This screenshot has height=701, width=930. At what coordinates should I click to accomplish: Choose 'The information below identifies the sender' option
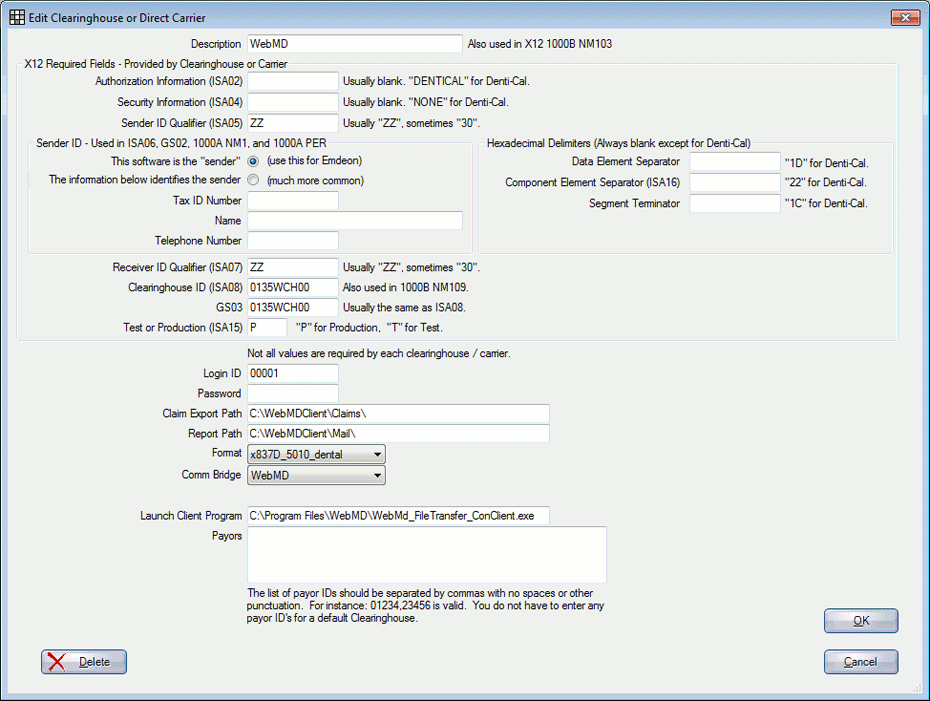click(253, 180)
